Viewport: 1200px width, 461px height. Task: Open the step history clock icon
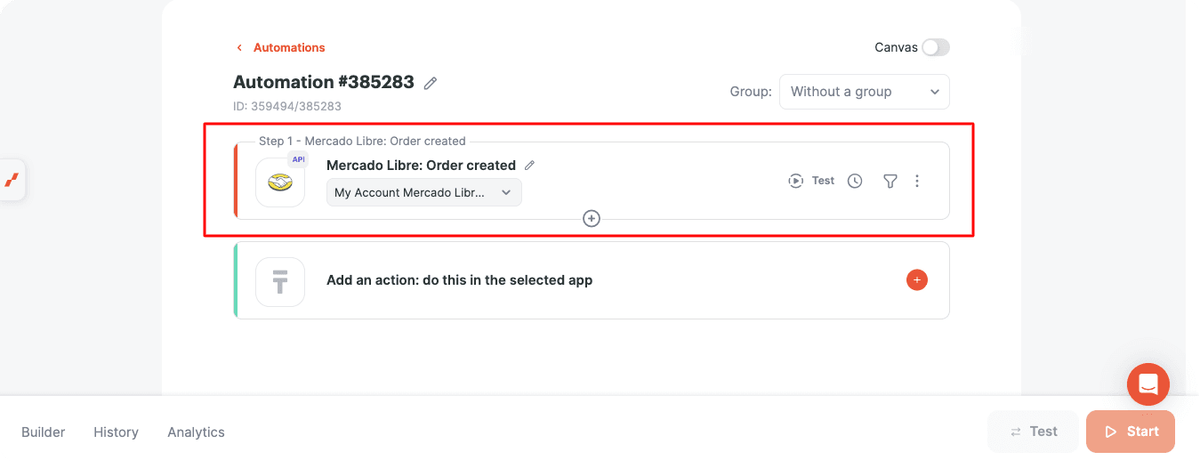855,181
